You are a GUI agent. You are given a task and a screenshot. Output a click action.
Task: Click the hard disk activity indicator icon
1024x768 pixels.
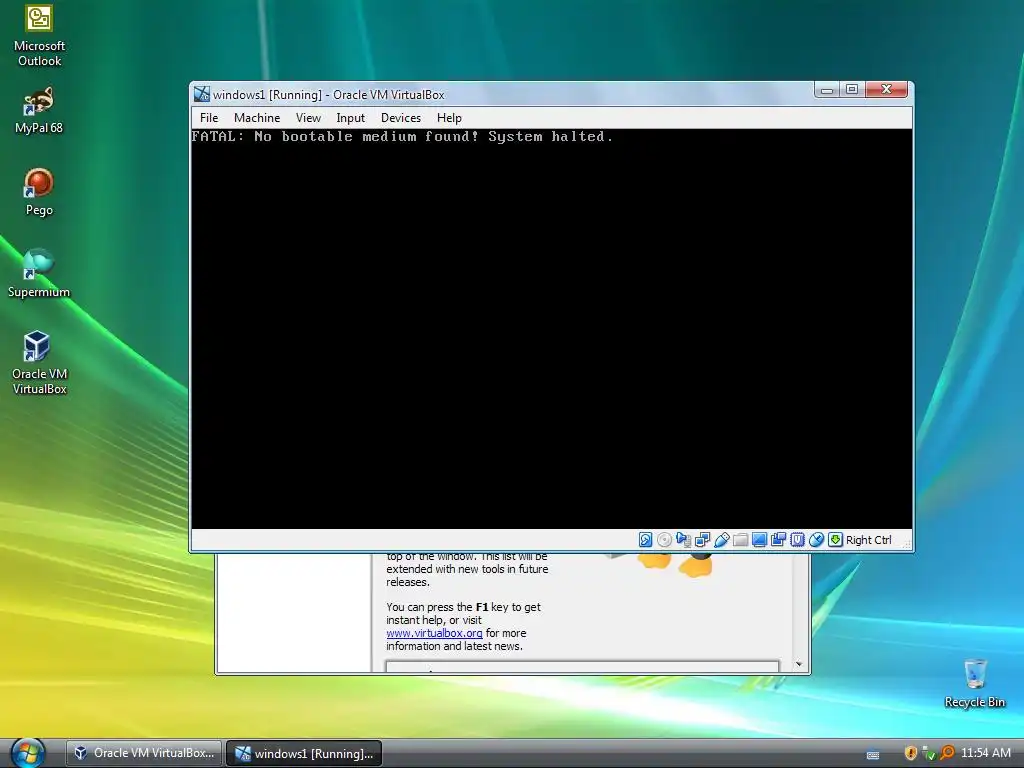click(645, 539)
